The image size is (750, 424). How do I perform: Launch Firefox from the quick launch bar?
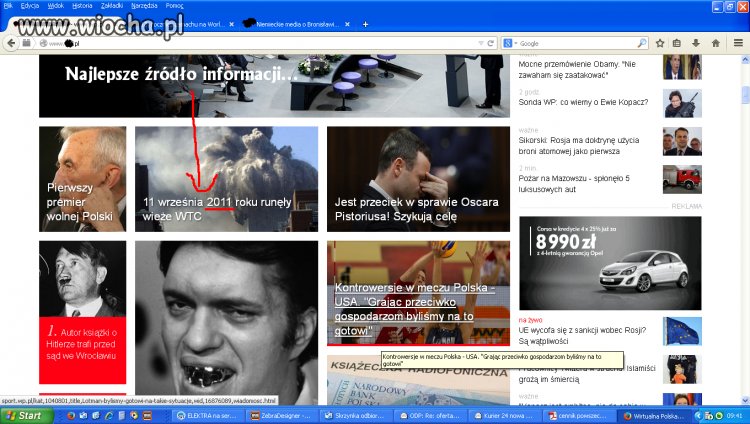click(70, 415)
